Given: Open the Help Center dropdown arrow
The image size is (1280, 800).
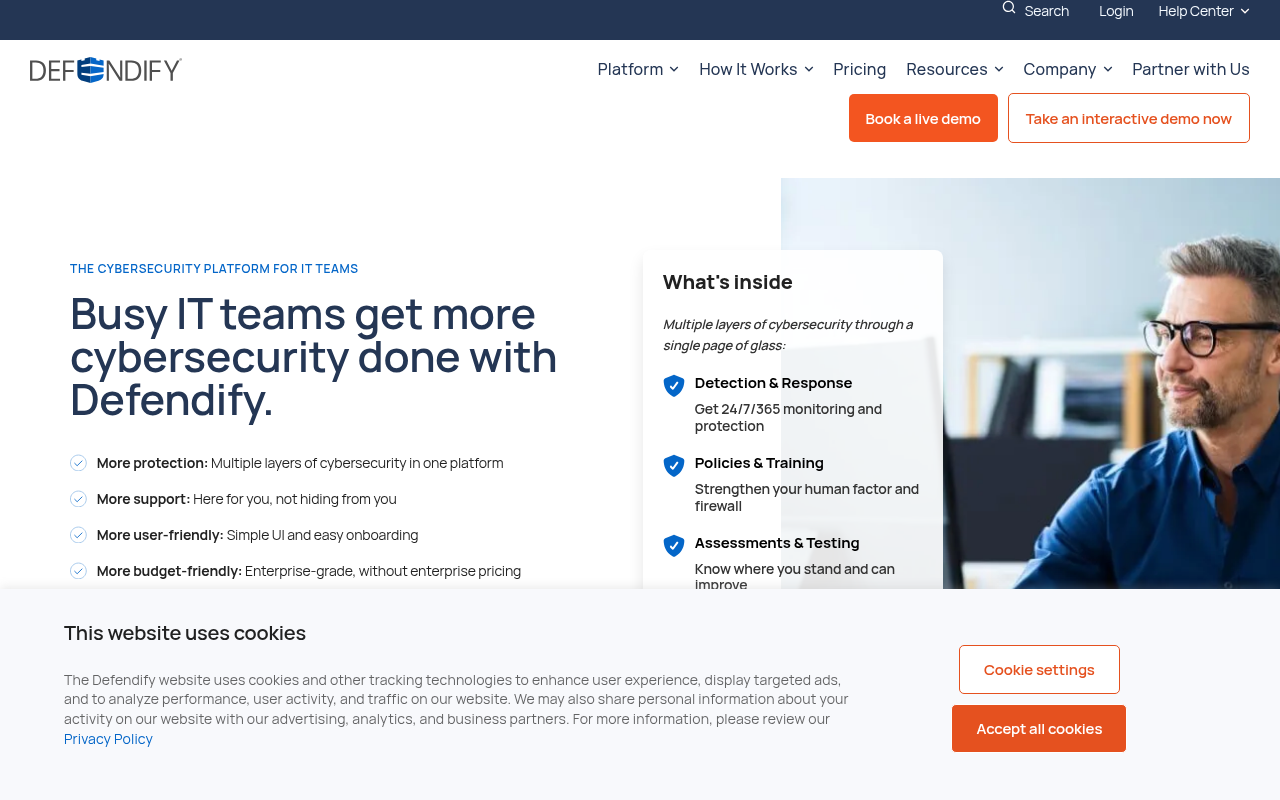Looking at the screenshot, I should (x=1245, y=11).
